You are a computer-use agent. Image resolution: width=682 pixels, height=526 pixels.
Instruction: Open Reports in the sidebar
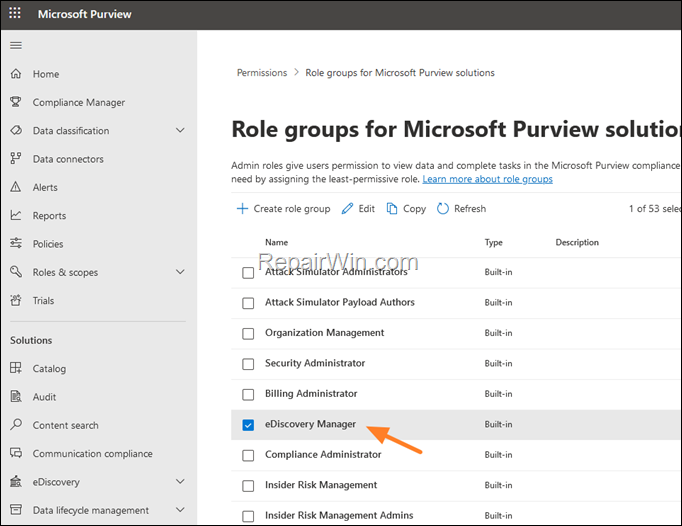click(49, 216)
